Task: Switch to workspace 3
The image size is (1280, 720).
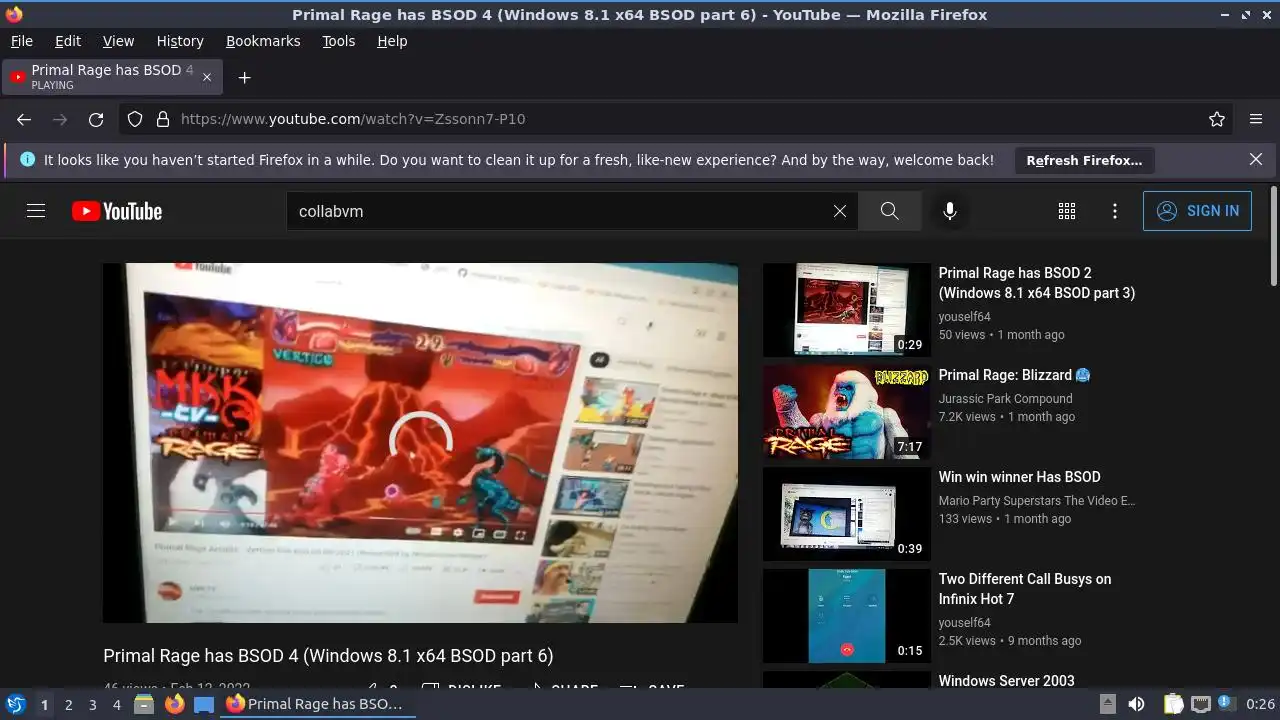Action: pos(92,705)
